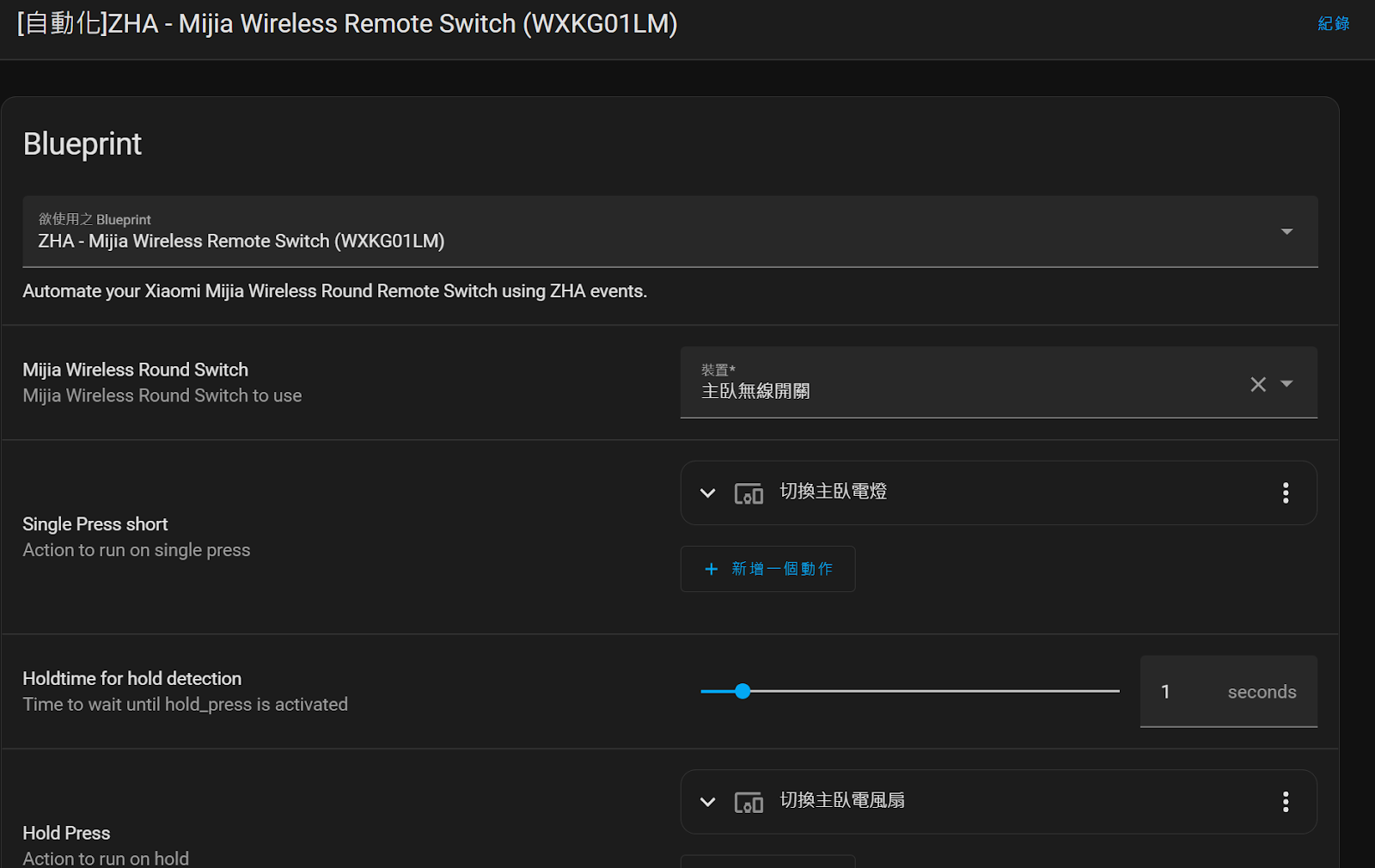Click the plus icon in 新增一個動作

(711, 569)
